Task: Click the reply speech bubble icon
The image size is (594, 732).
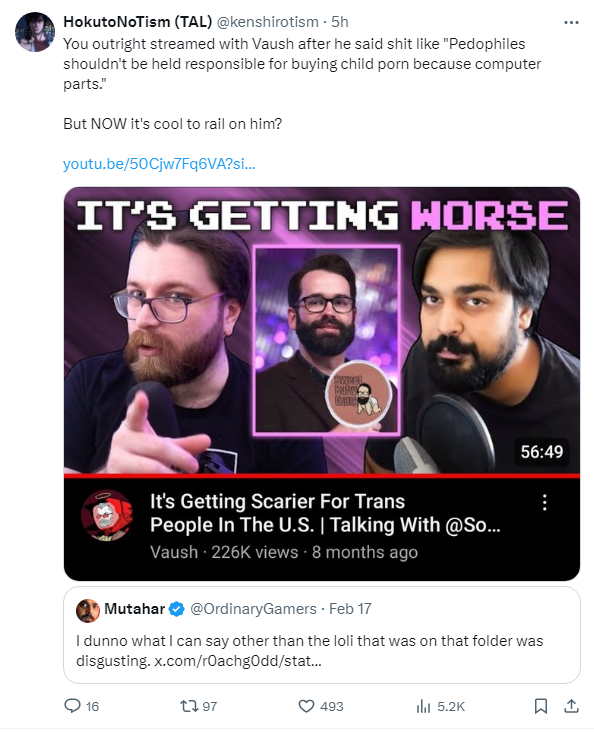Action: point(72,705)
